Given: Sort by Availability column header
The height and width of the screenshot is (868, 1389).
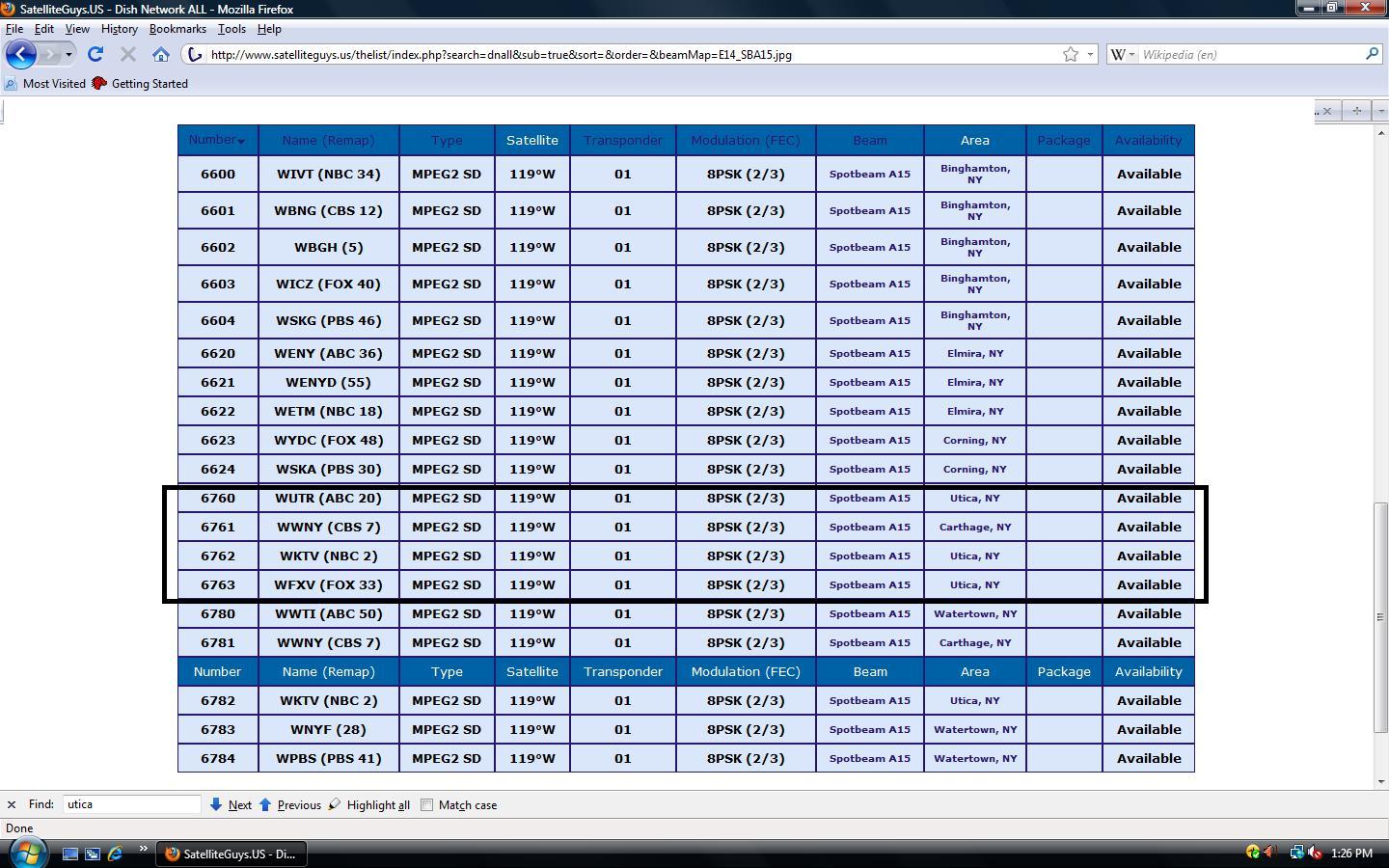Looking at the screenshot, I should 1149,140.
